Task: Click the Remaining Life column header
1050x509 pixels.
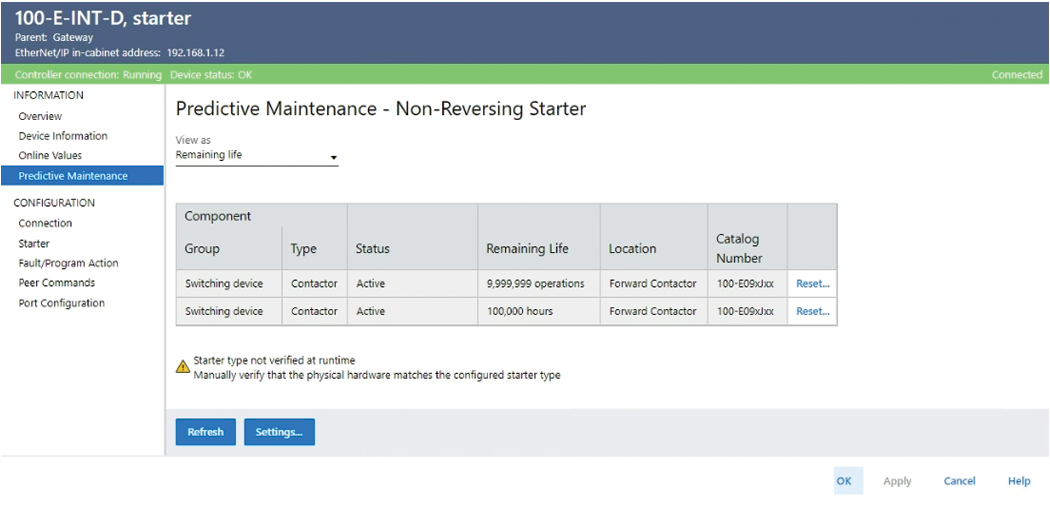Action: coord(527,248)
